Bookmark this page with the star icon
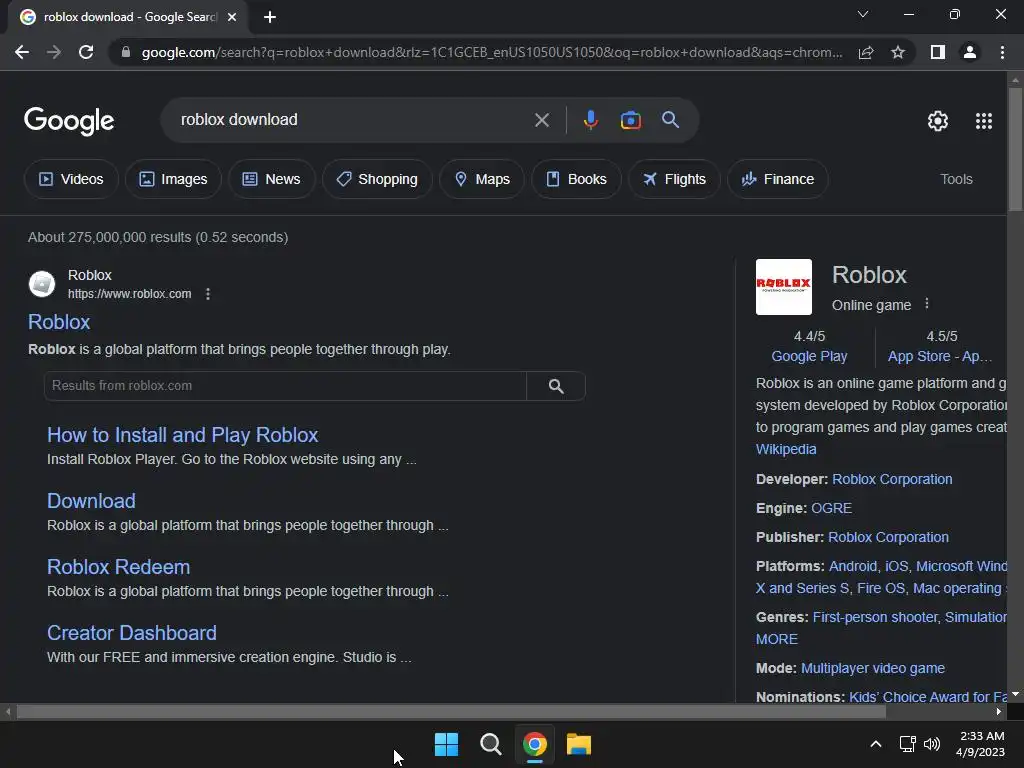The height and width of the screenshot is (768, 1024). tap(898, 52)
